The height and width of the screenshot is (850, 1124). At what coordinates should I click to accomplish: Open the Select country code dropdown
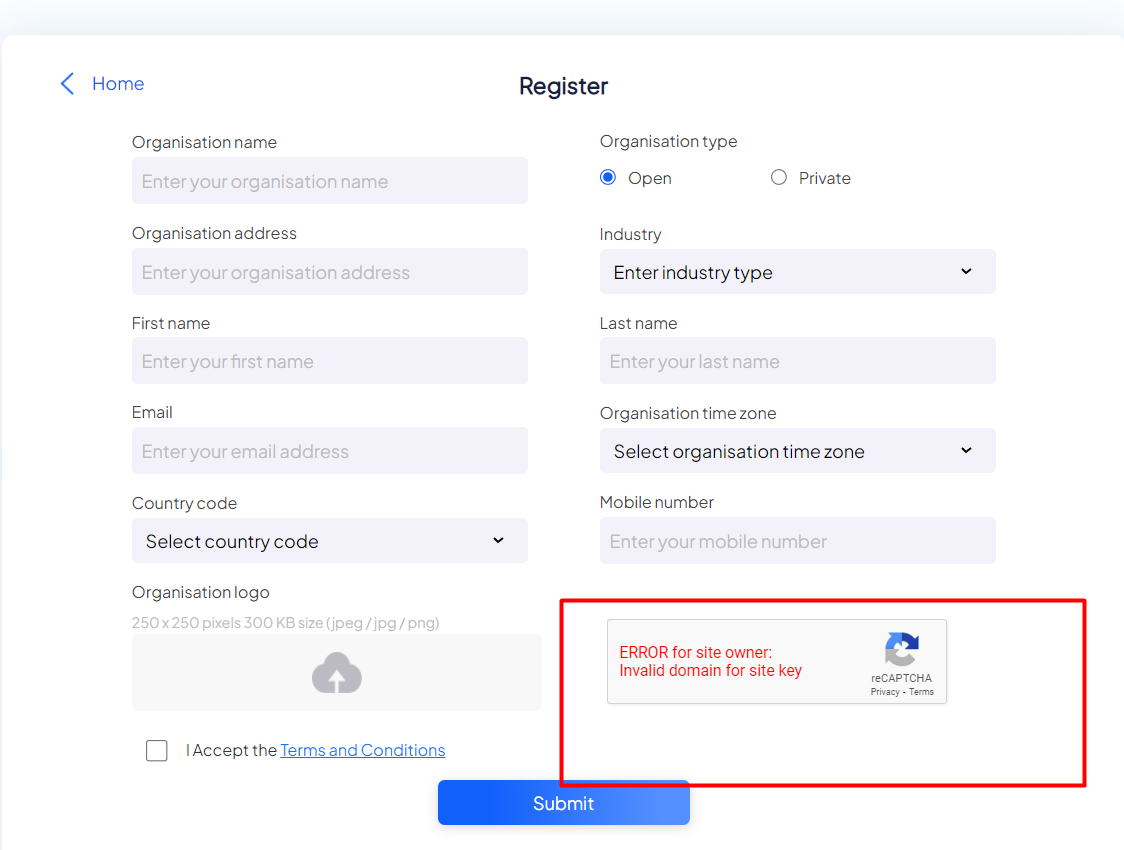point(329,541)
